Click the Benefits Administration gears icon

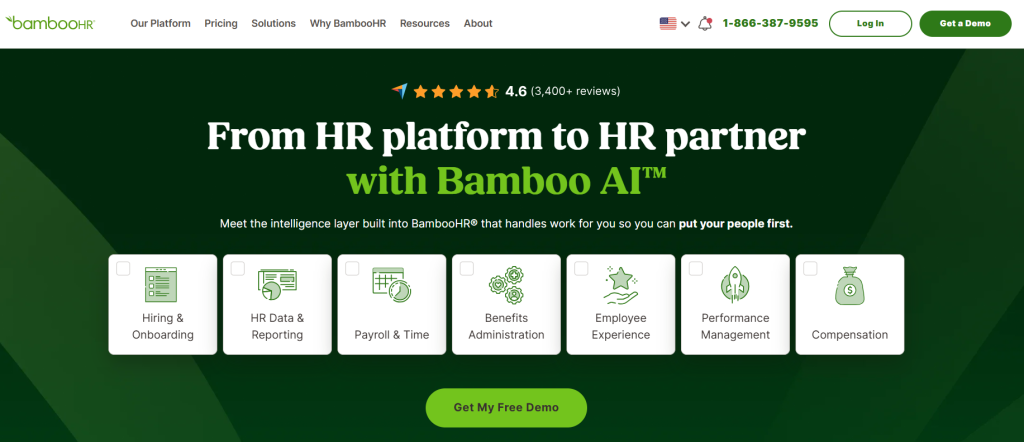(506, 285)
